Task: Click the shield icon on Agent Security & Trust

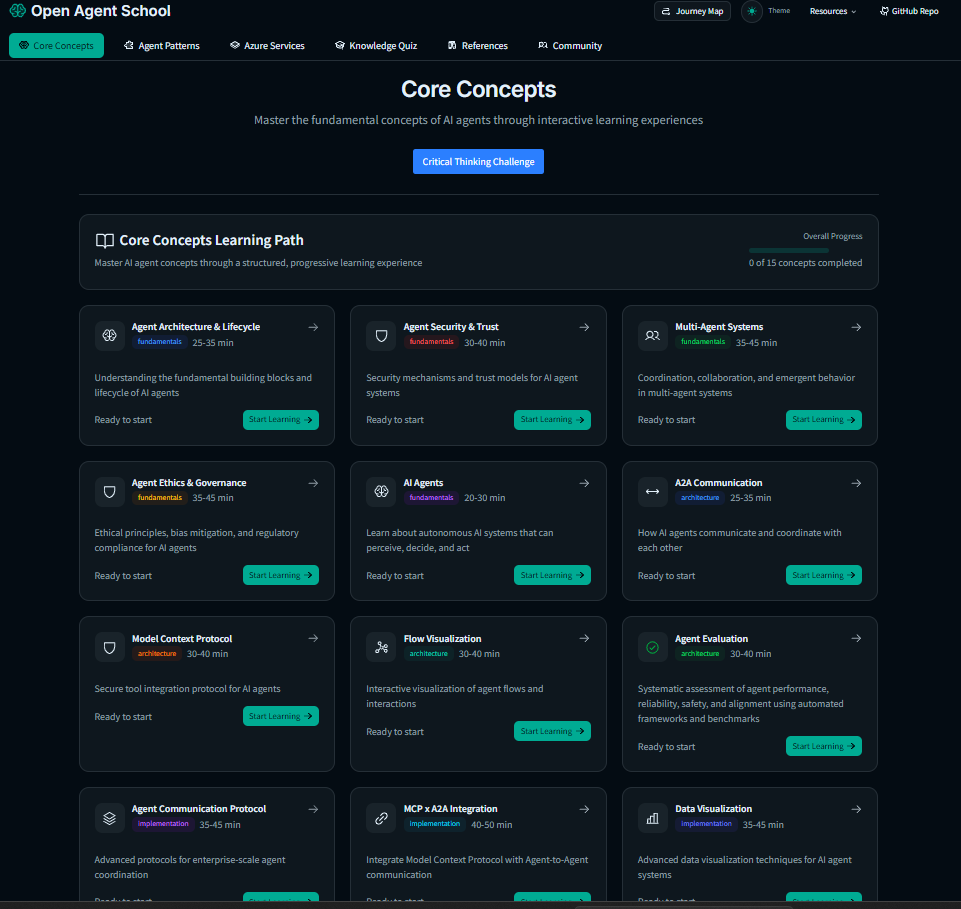Action: pos(381,335)
